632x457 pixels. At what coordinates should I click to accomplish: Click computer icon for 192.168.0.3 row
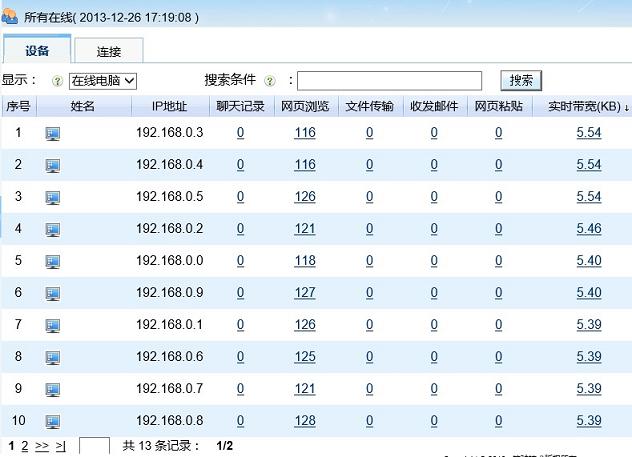(x=53, y=133)
